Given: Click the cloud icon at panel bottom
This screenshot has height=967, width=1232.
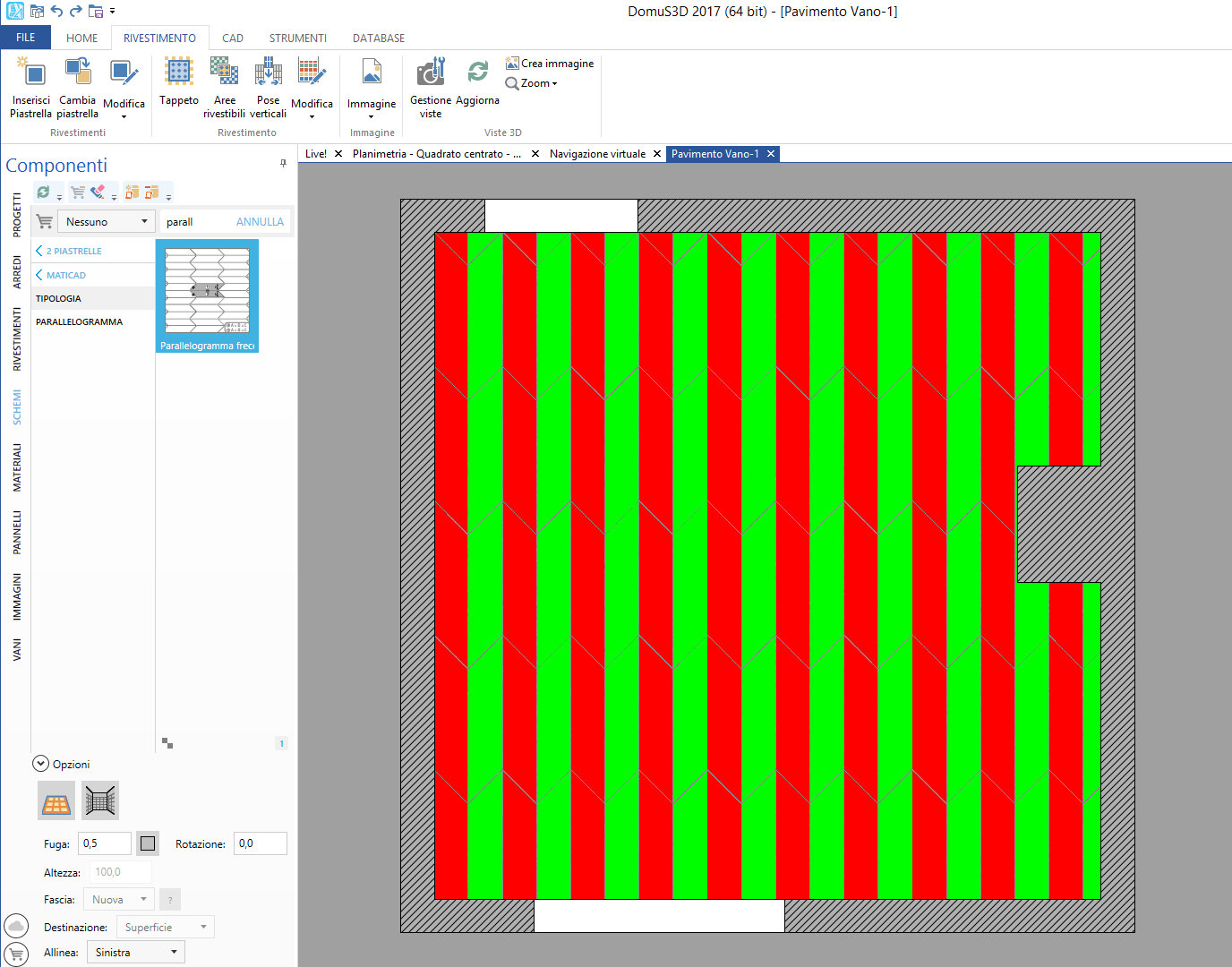Looking at the screenshot, I should [16, 926].
